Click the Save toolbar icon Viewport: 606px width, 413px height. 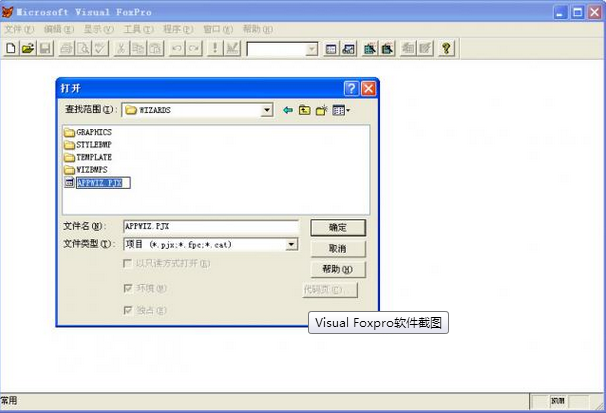45,49
